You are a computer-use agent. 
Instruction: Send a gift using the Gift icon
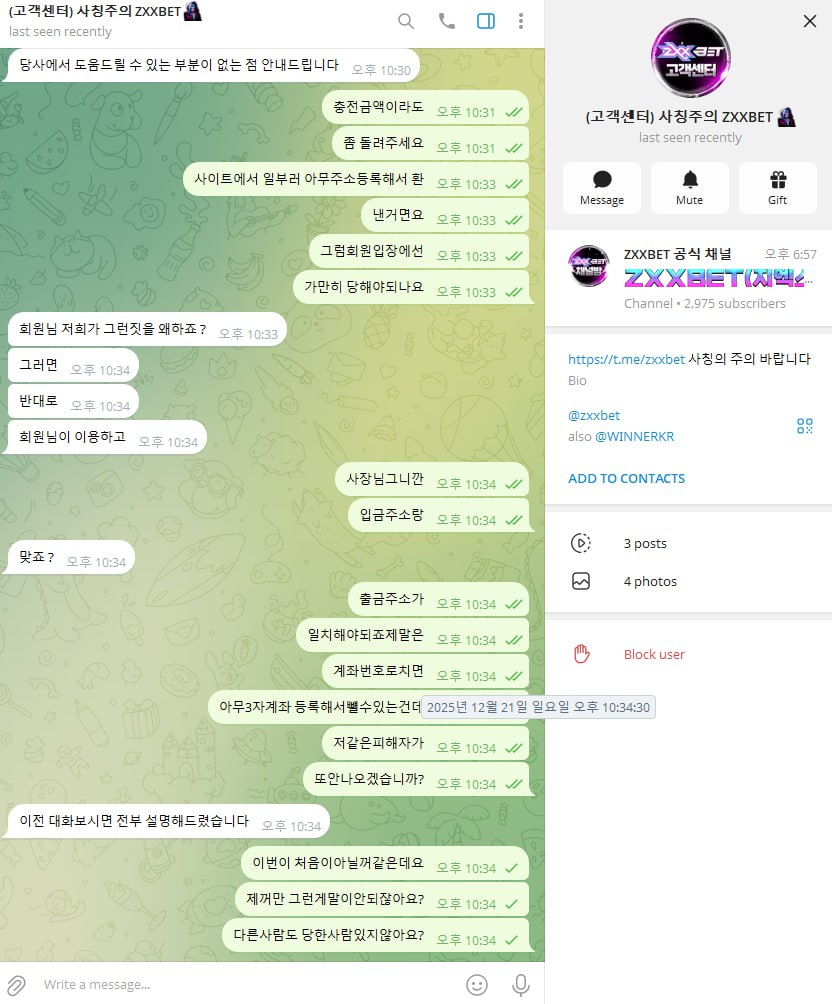pyautogui.click(x=778, y=188)
